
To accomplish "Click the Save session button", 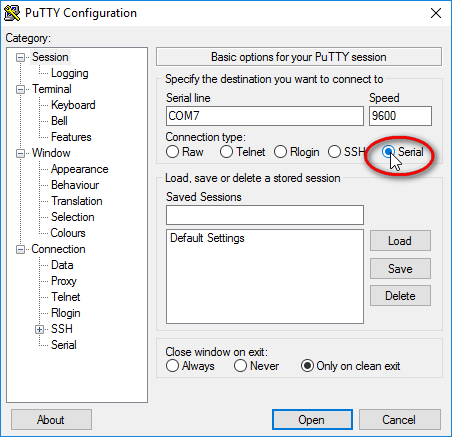I will coord(400,268).
